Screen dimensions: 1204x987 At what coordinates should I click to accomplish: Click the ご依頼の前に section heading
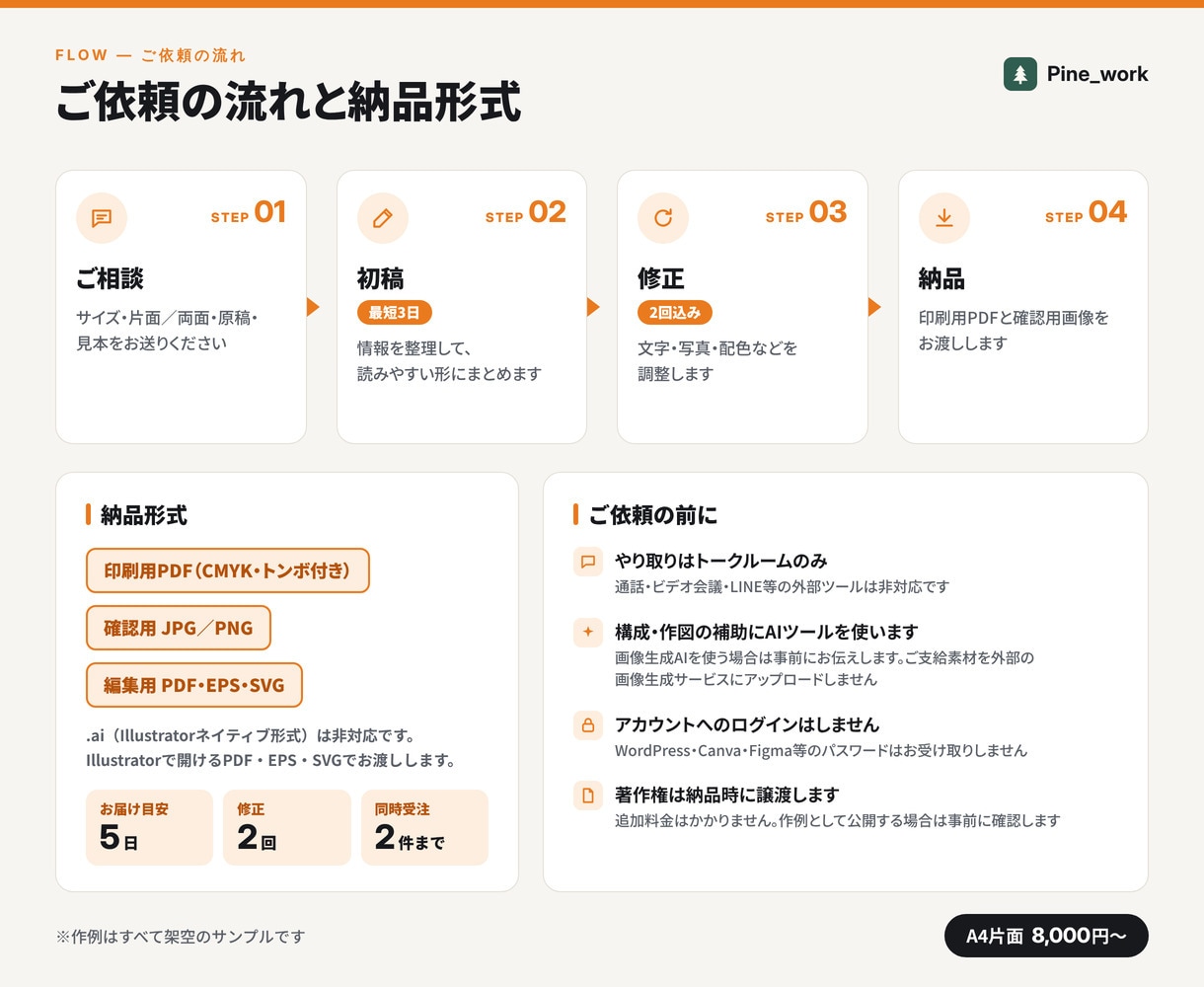point(653,515)
